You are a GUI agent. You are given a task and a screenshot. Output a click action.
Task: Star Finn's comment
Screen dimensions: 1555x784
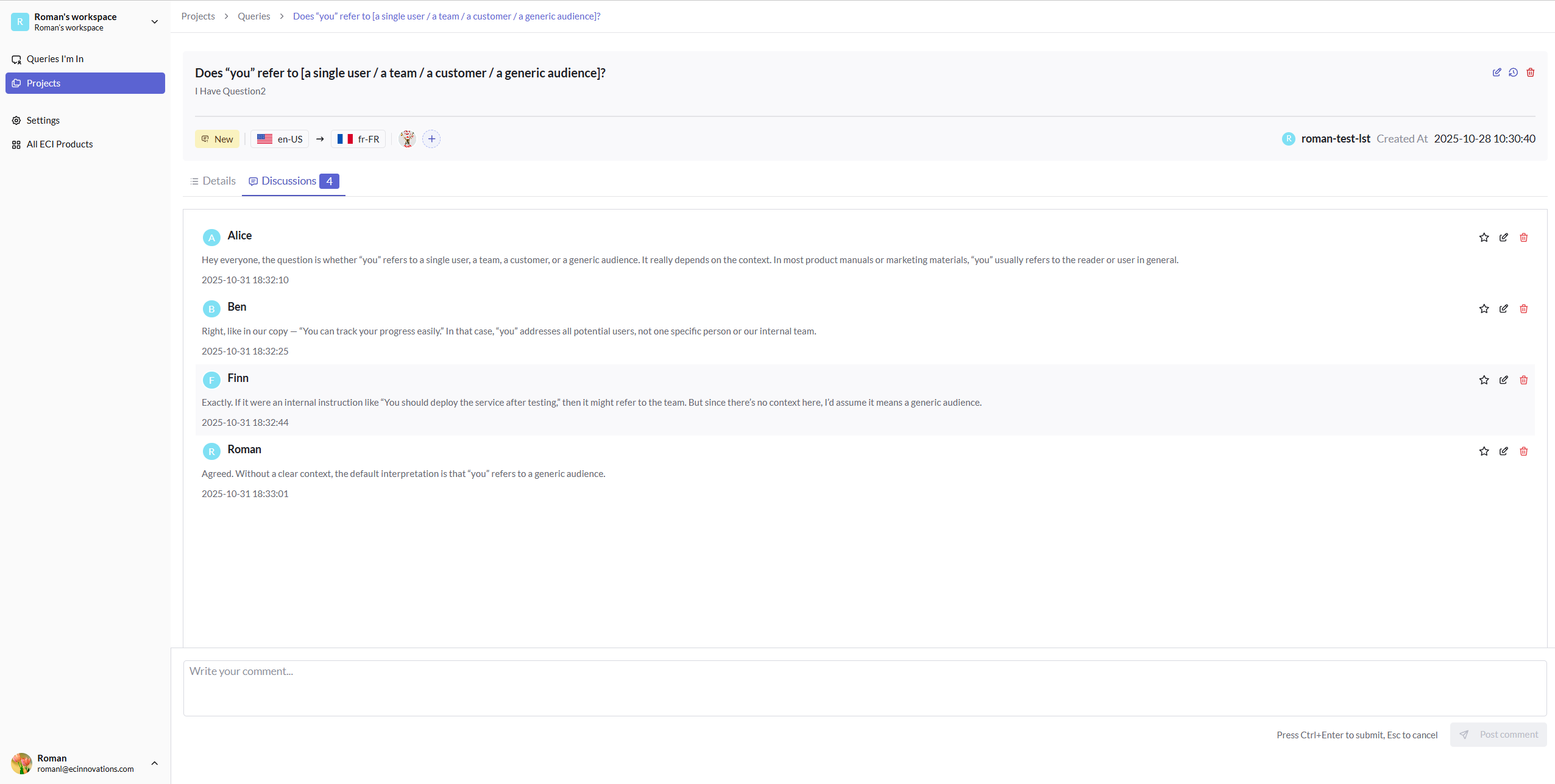1483,380
